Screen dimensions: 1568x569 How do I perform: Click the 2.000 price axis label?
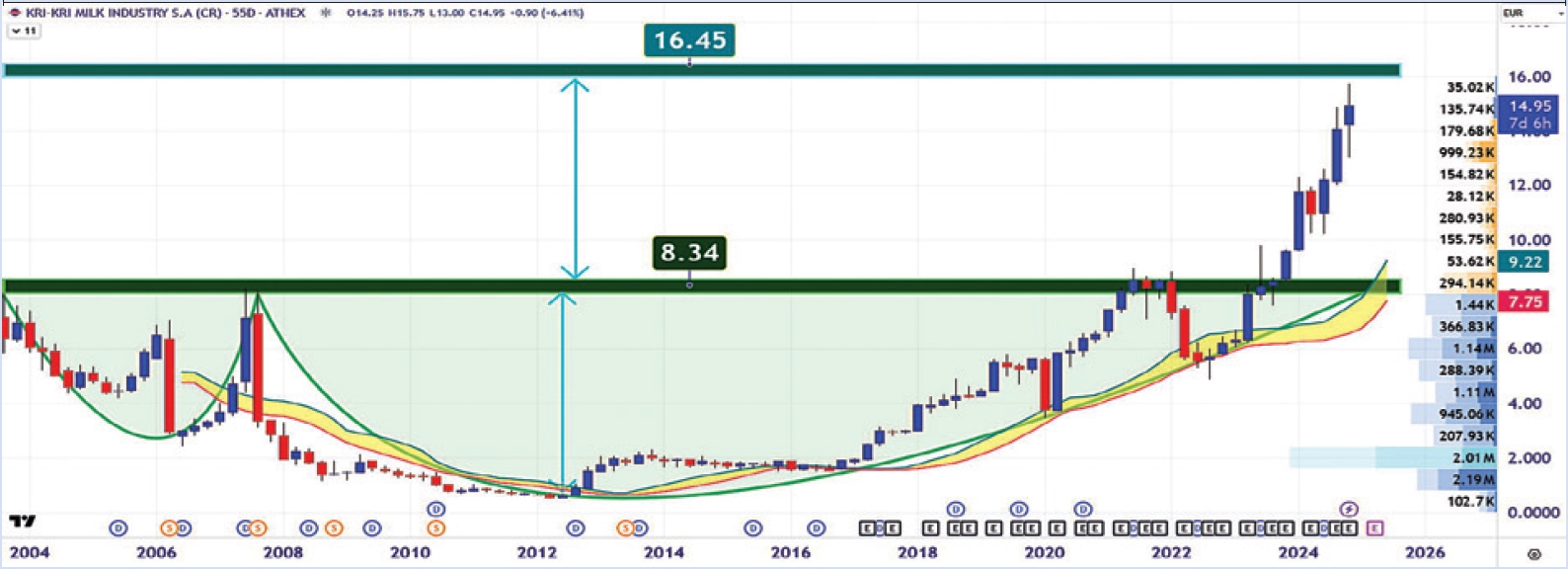[x=1529, y=457]
